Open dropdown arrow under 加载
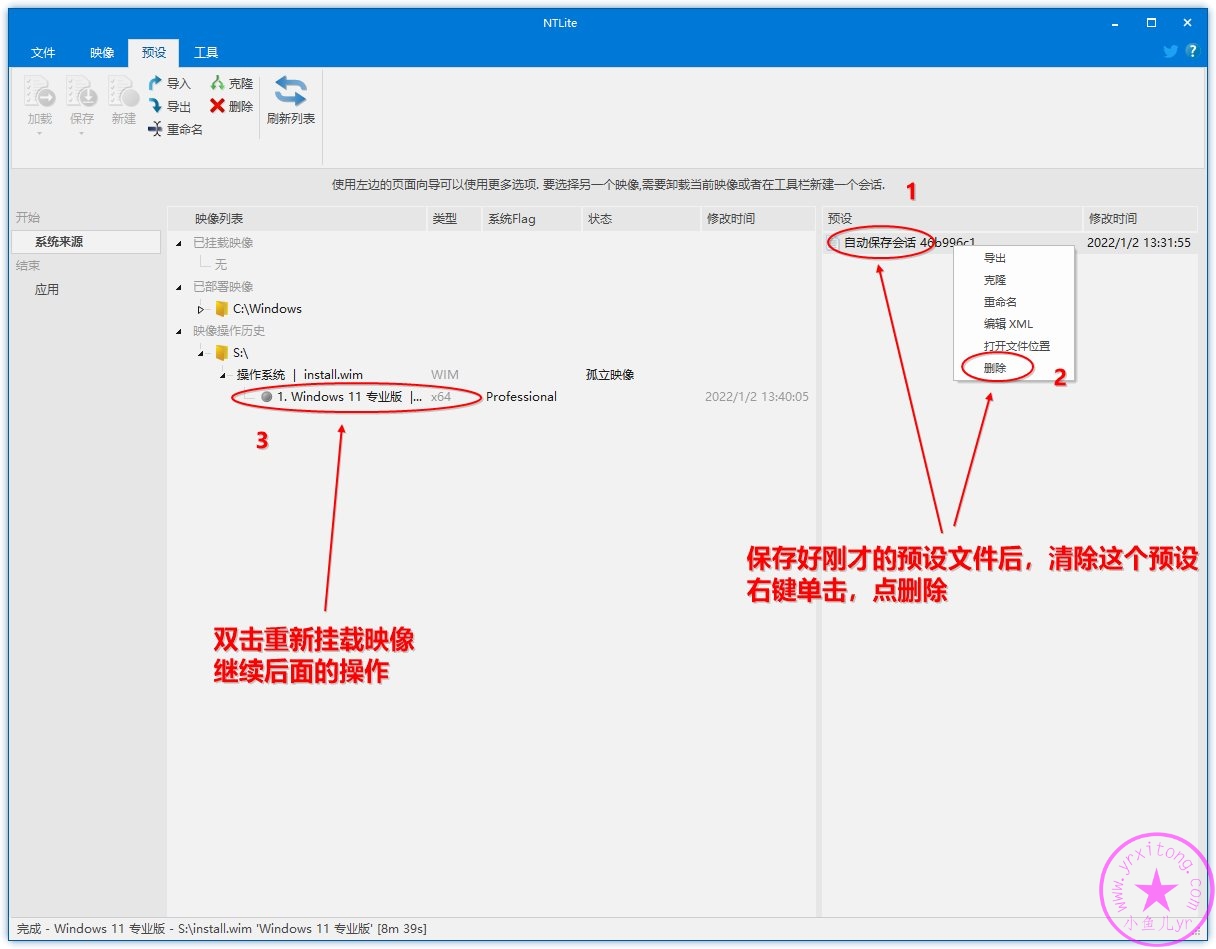The image size is (1216, 949). (x=40, y=133)
